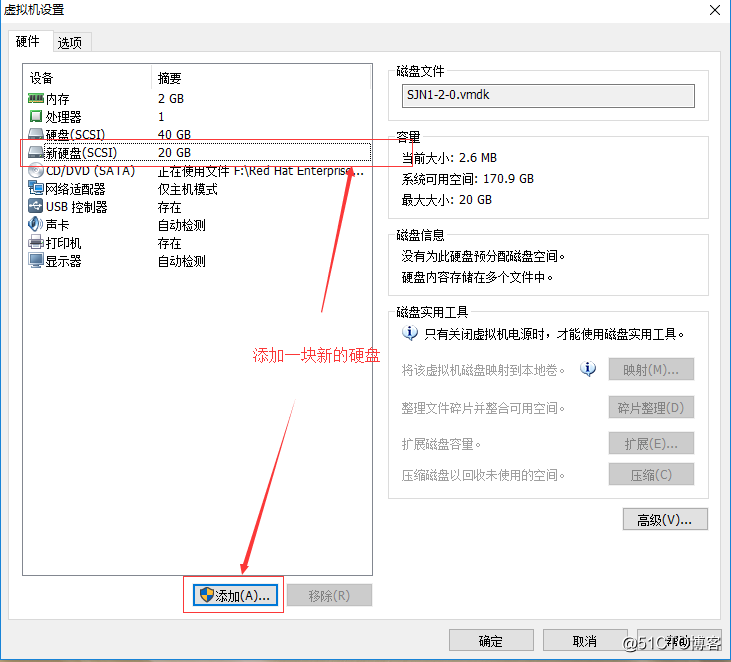The image size is (731, 662).
Task: Click the shield icon on 添加 button
Action: tap(207, 595)
